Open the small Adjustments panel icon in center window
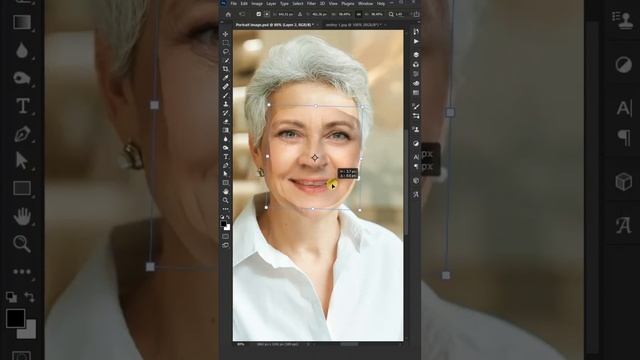This screenshot has height=360, width=640. 416,143
